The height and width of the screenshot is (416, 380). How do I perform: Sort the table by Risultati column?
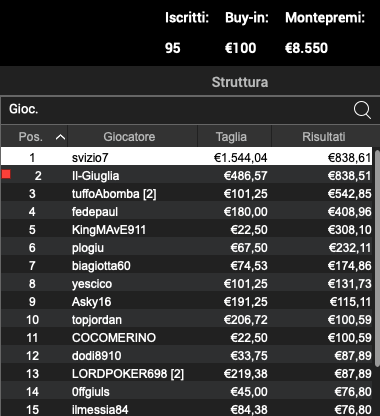tap(323, 137)
